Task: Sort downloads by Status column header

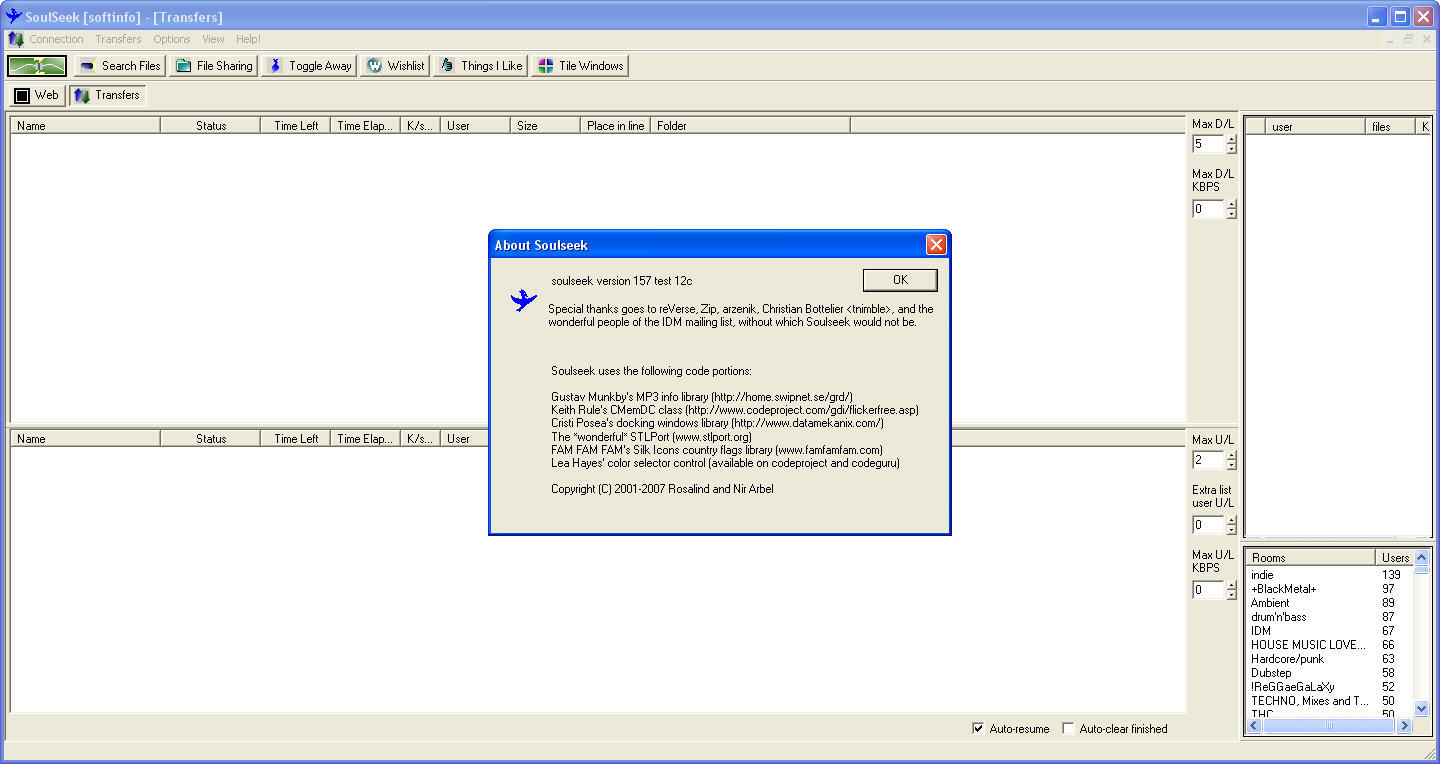Action: click(x=210, y=125)
